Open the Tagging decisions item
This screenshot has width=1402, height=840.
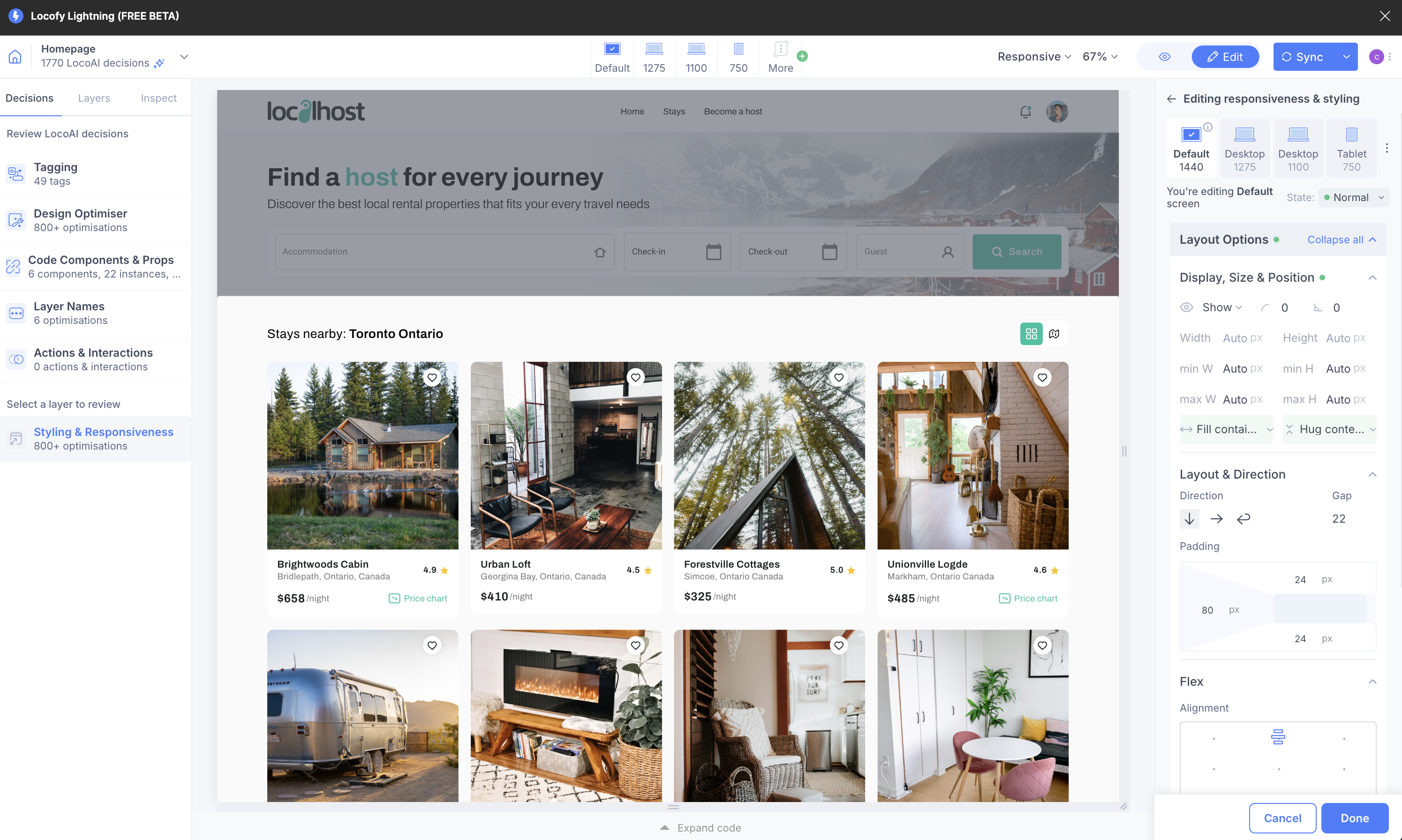[x=95, y=174]
